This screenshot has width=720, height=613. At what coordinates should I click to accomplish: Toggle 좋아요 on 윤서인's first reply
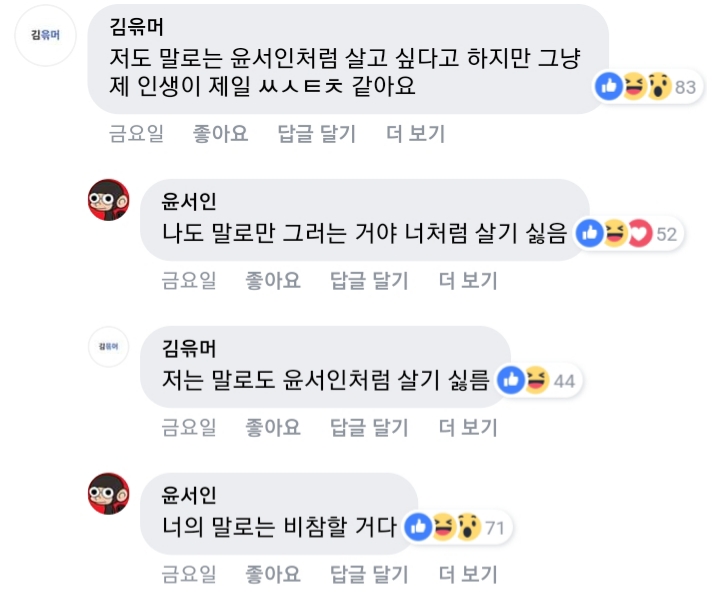[x=273, y=281]
